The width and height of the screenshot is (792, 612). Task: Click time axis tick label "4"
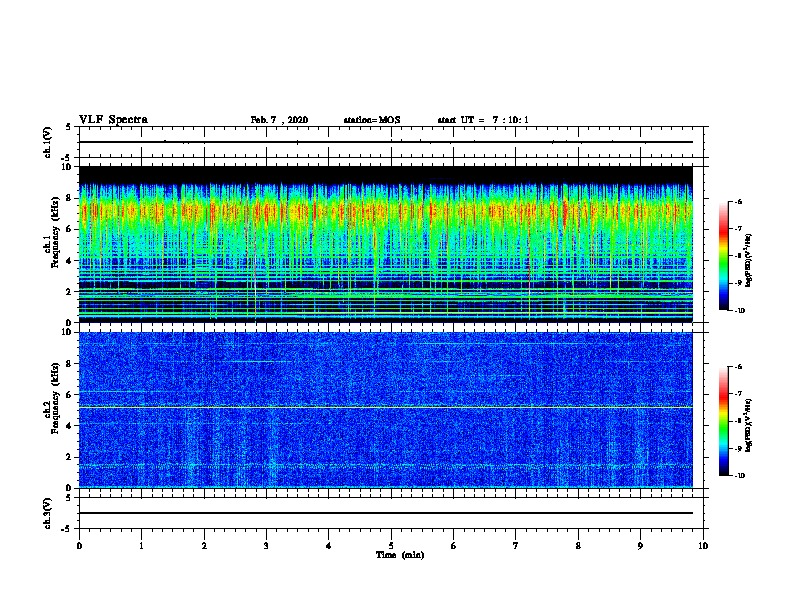(x=329, y=546)
